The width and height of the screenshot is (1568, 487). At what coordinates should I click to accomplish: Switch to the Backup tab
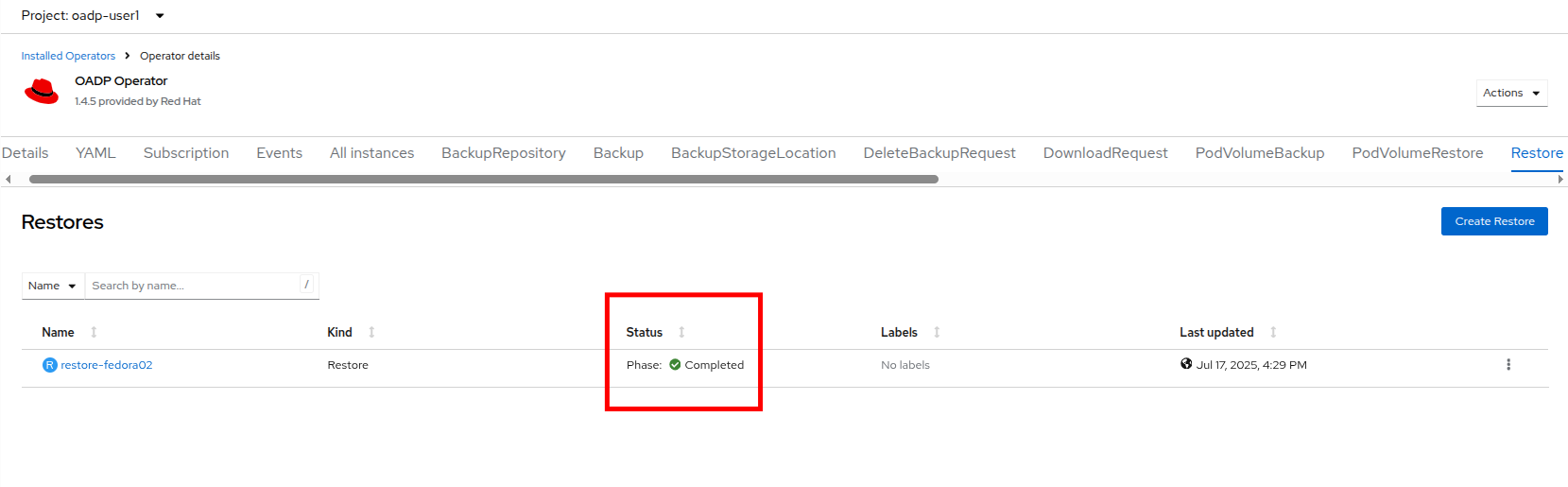click(618, 153)
